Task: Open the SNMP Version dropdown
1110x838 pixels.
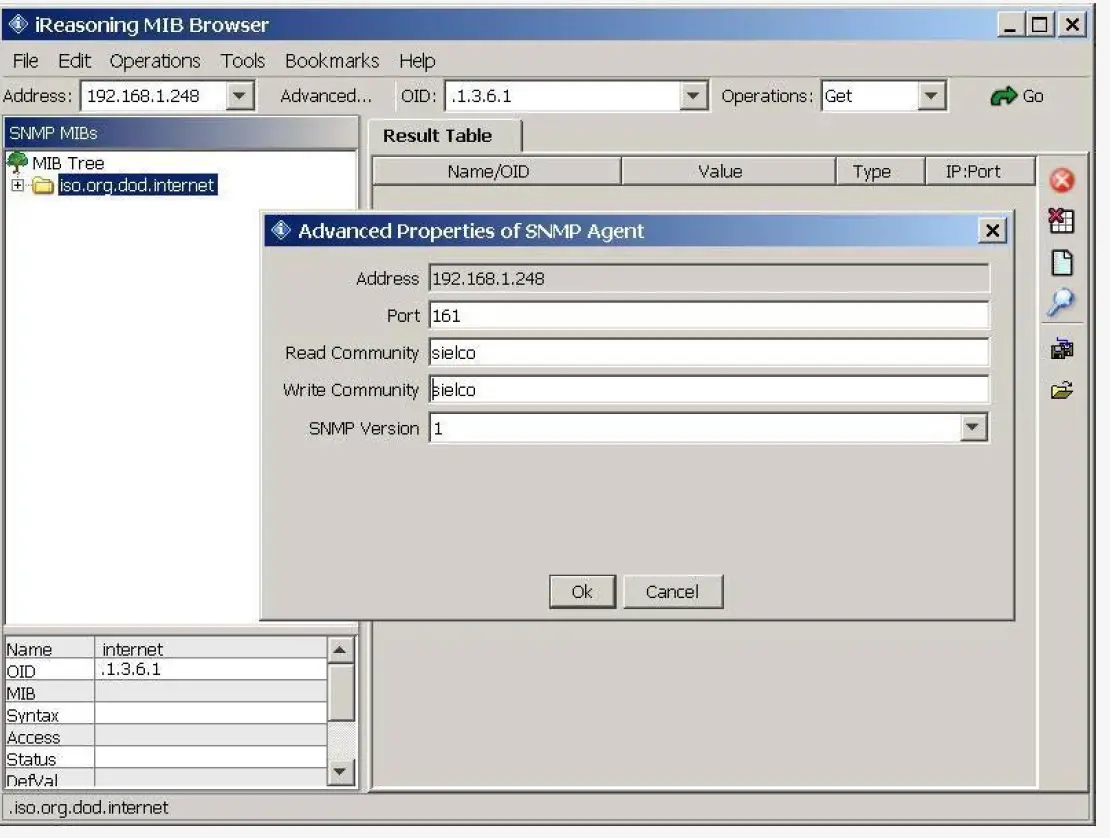Action: click(973, 427)
